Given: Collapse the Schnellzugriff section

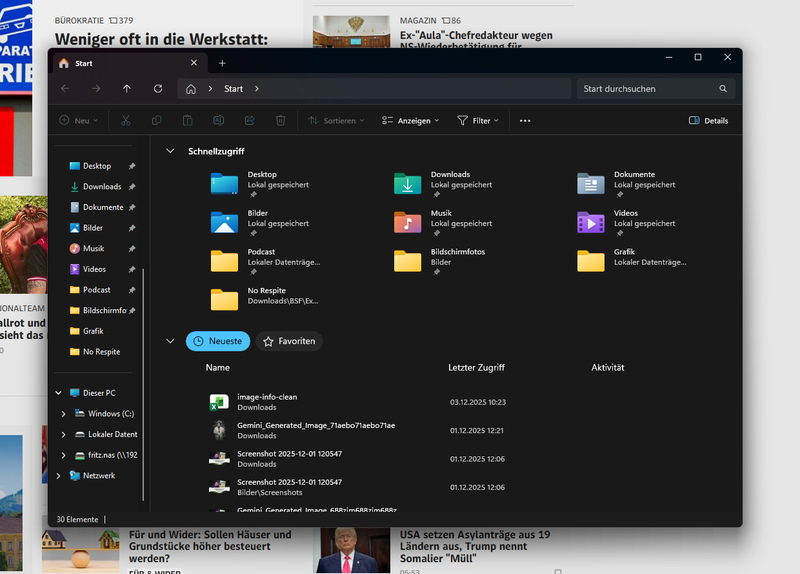Looking at the screenshot, I should tap(170, 151).
